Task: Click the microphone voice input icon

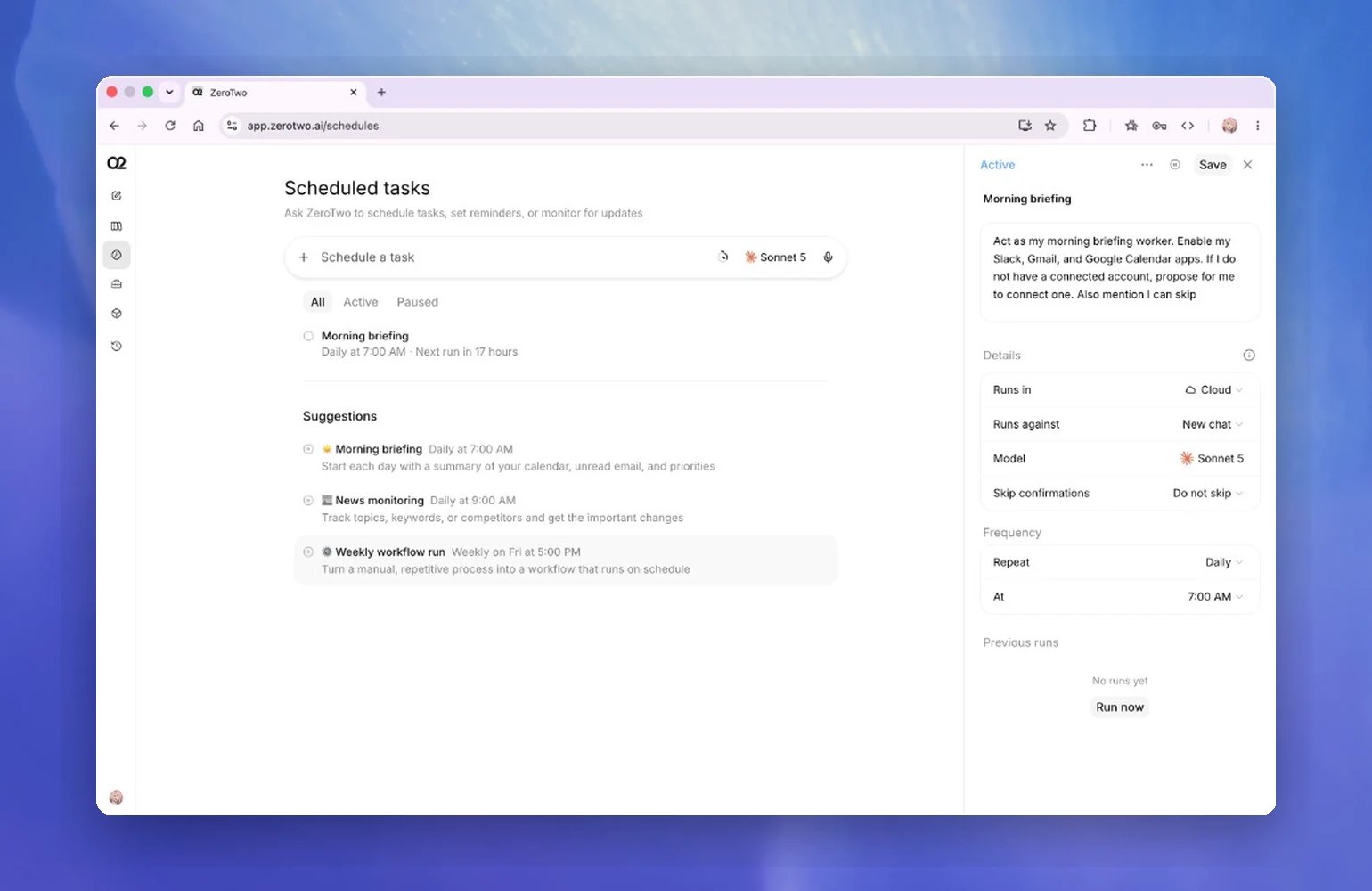Action: (x=828, y=257)
